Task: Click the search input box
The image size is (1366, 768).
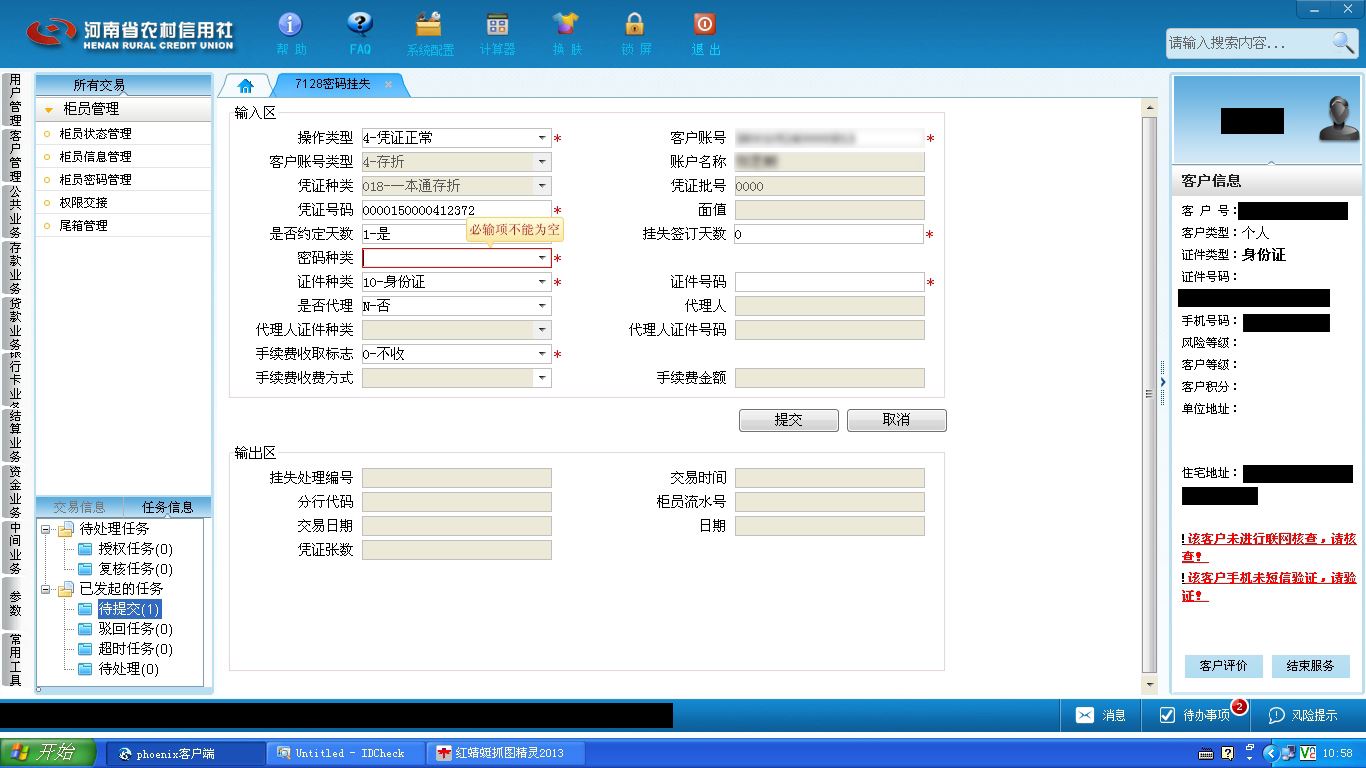Action: coord(1248,43)
